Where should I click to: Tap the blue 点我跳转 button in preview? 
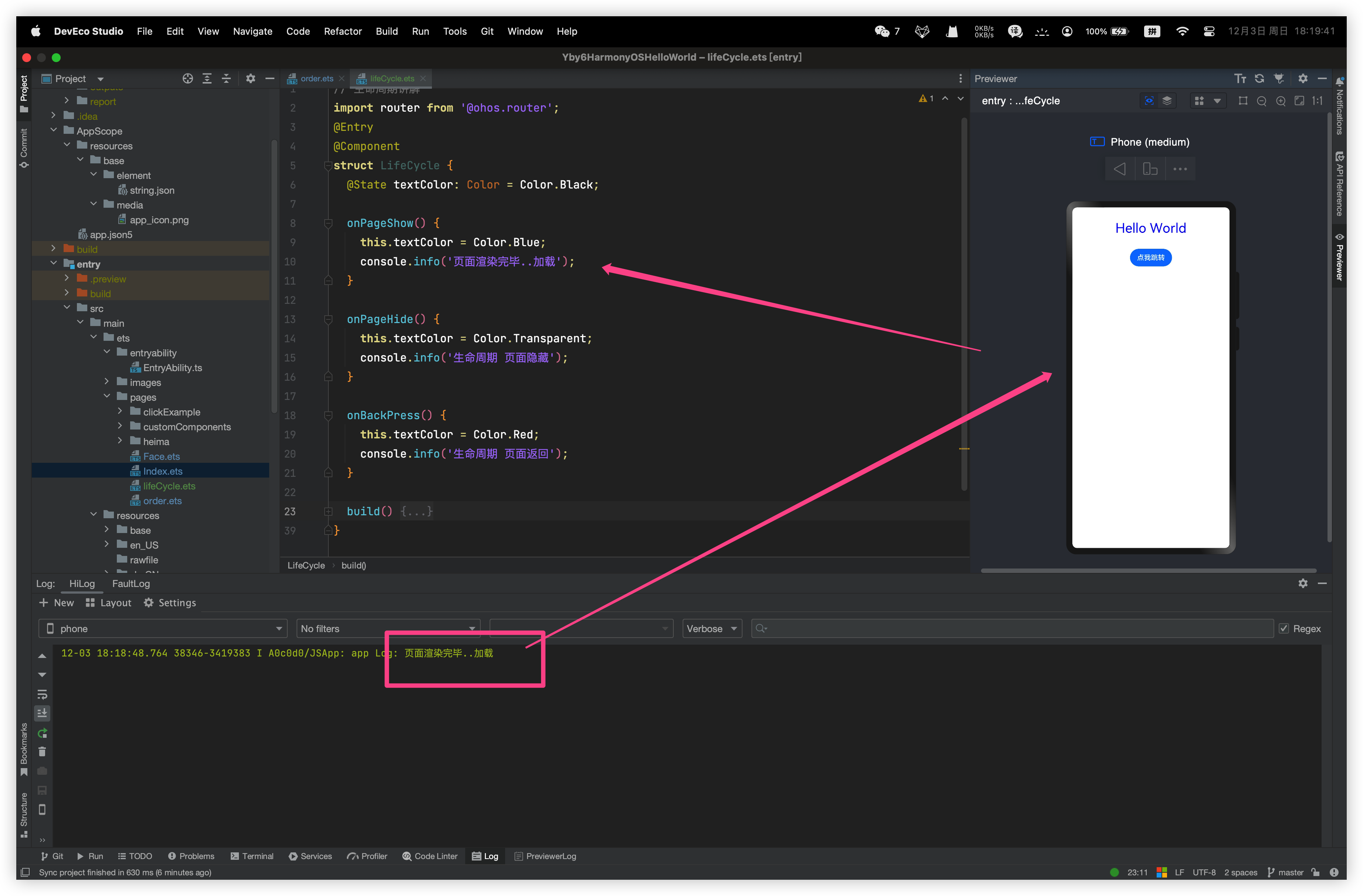tap(1150, 258)
